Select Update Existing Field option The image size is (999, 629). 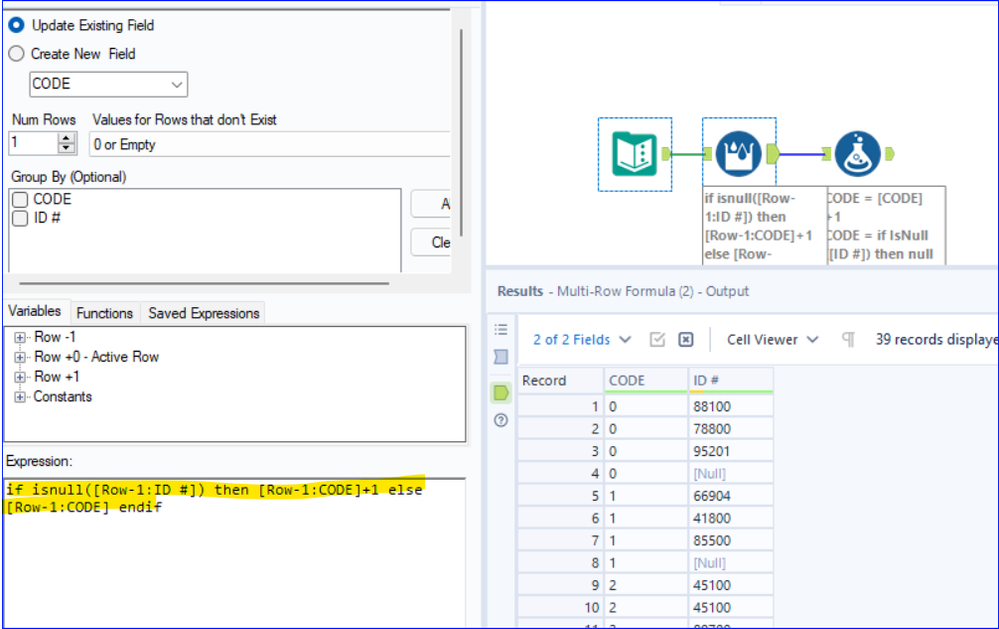click(x=16, y=25)
